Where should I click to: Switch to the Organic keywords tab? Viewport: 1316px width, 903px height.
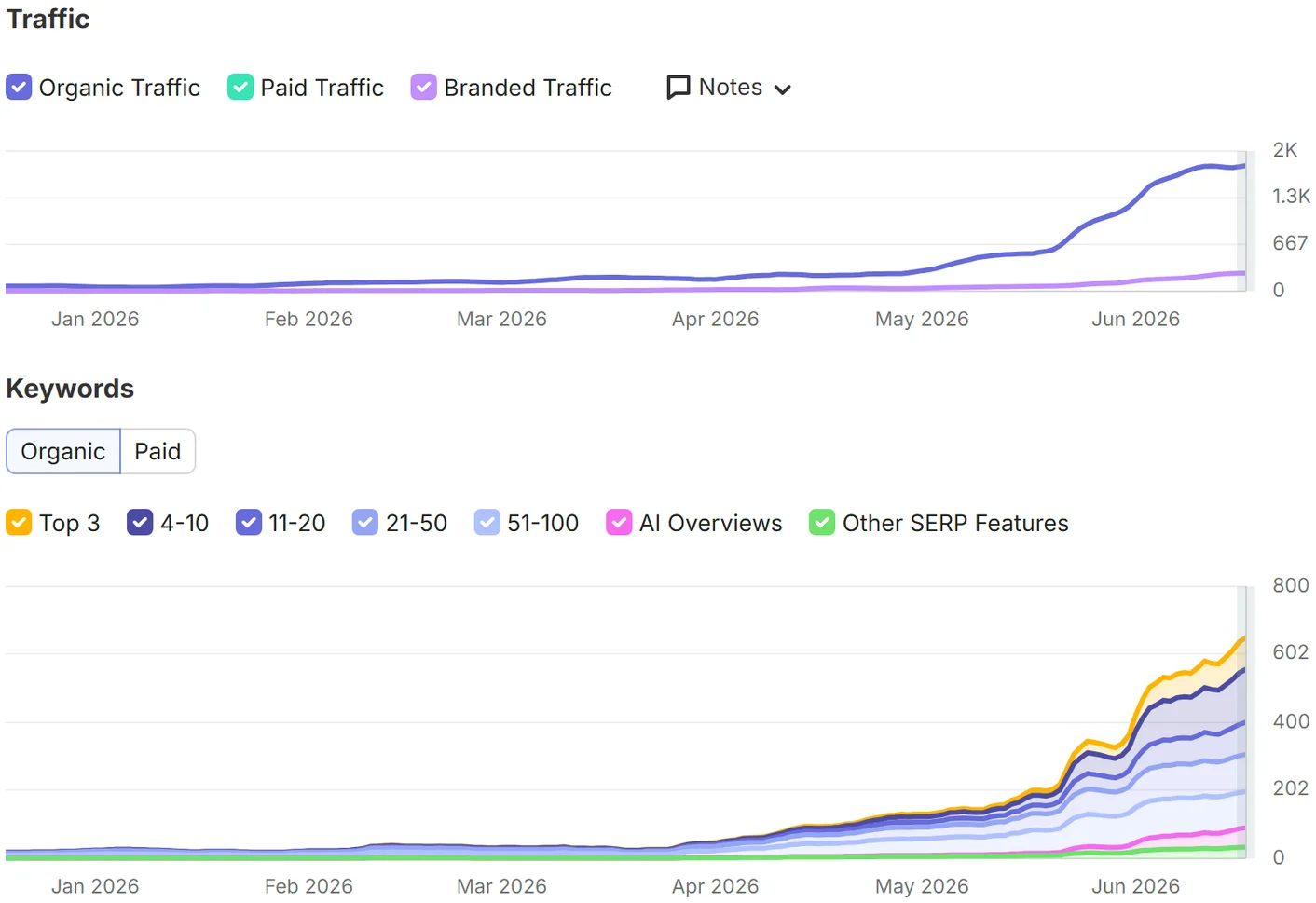(63, 451)
